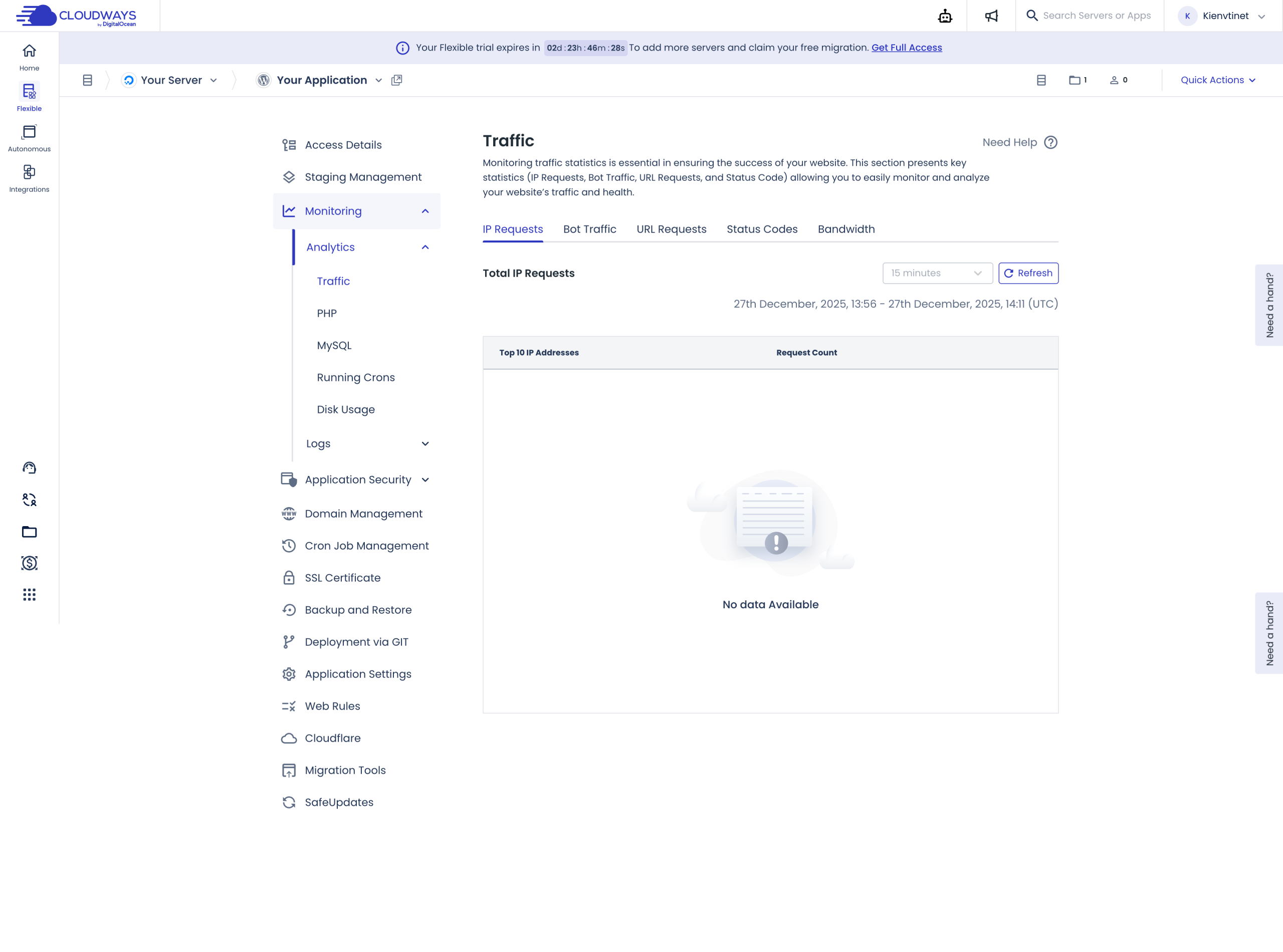
Task: Open application in new window icon
Action: (x=396, y=80)
